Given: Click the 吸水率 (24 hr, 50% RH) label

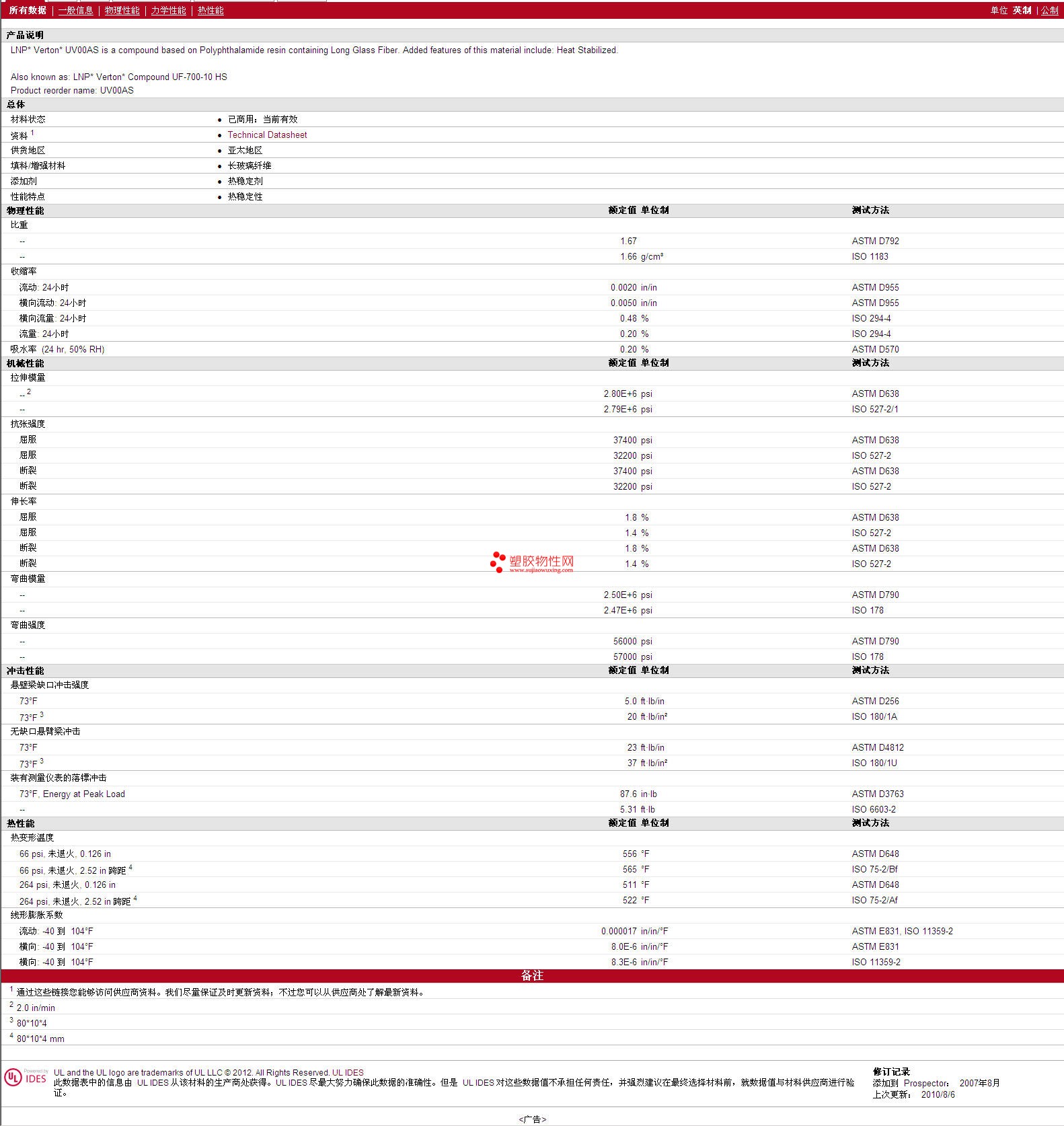Looking at the screenshot, I should 57,349.
